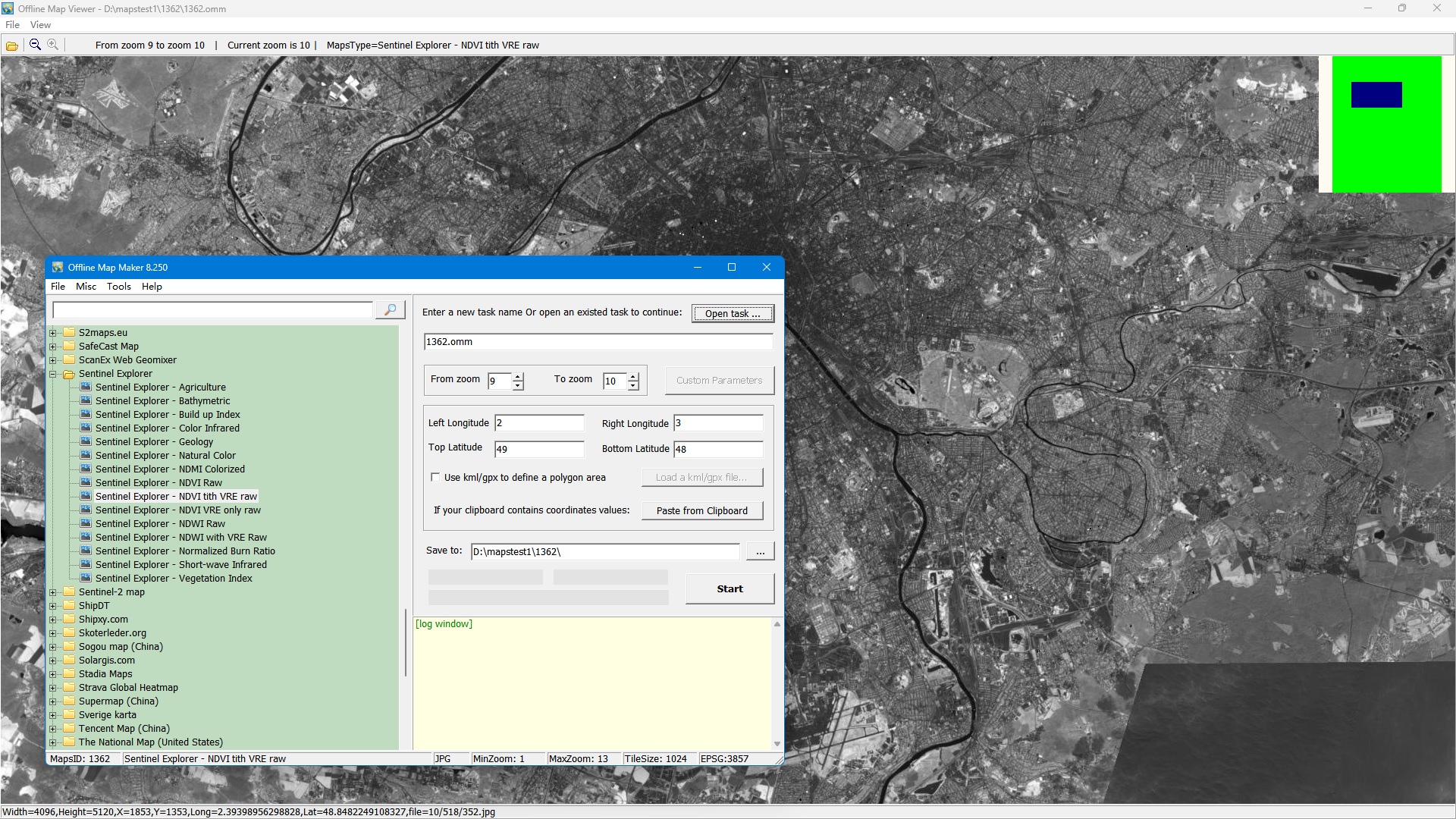This screenshot has width=1456, height=819.
Task: Select Sentinel Explorer - Agriculture map icon
Action: [86, 387]
